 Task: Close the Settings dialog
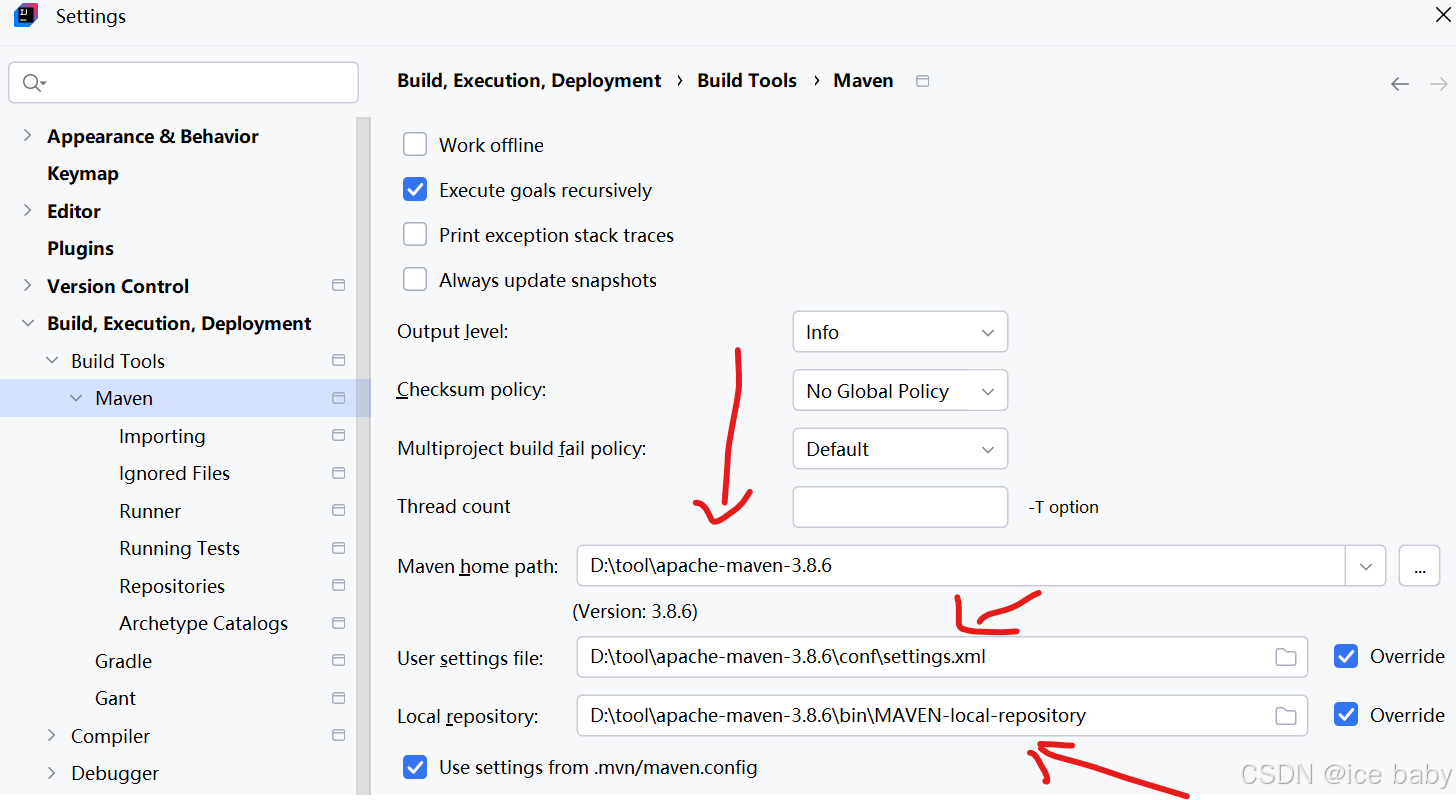[x=1442, y=15]
